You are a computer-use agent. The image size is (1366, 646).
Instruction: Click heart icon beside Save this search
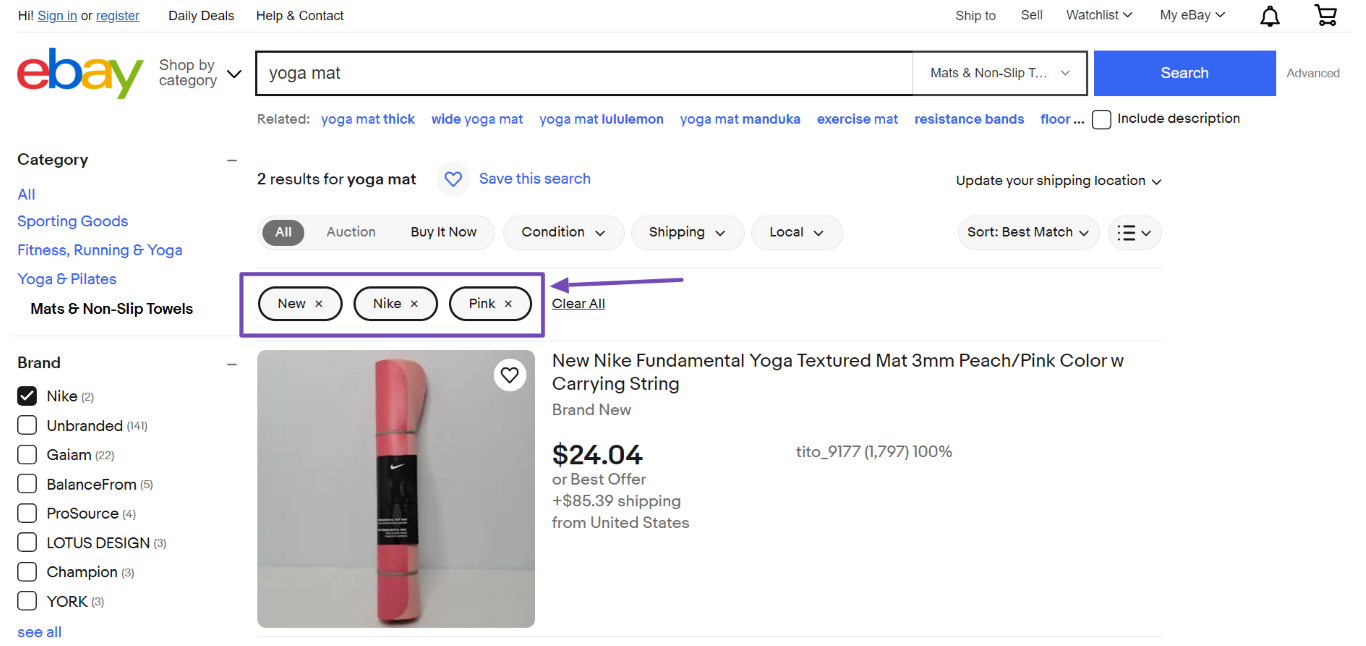coord(453,179)
